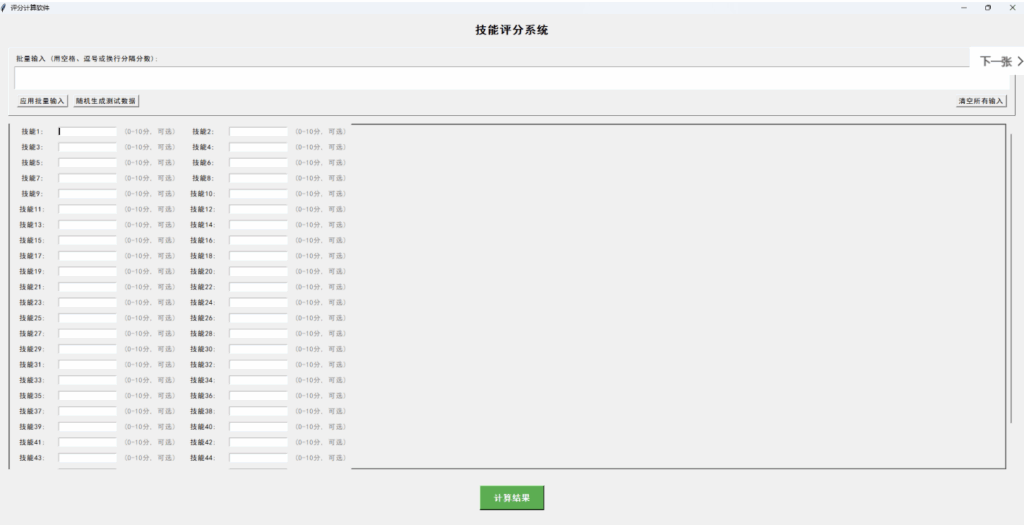1024x525 pixels.
Task: Select the 技能41 score field
Action: [x=88, y=443]
